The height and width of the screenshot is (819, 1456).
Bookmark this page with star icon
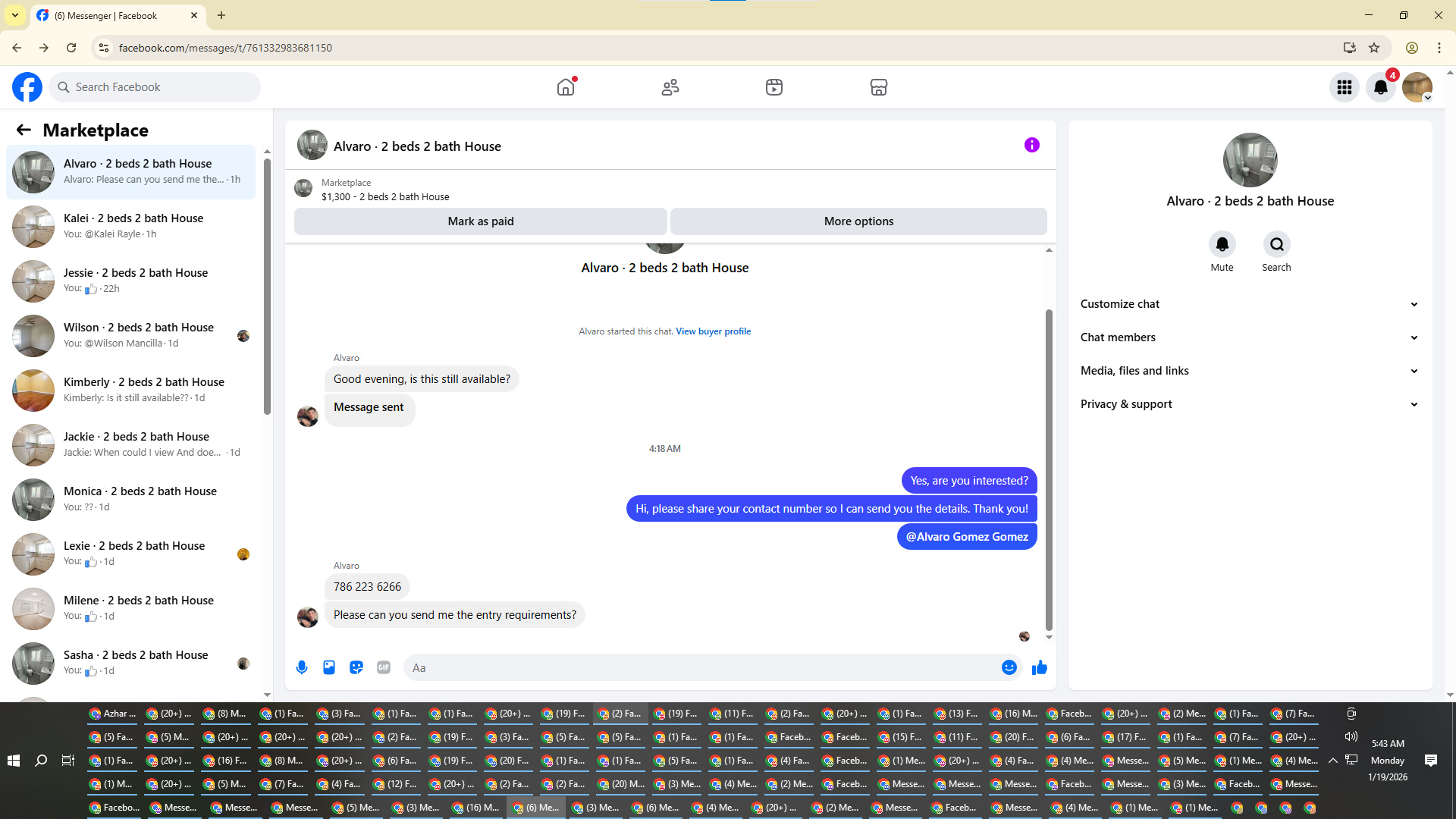[1374, 48]
